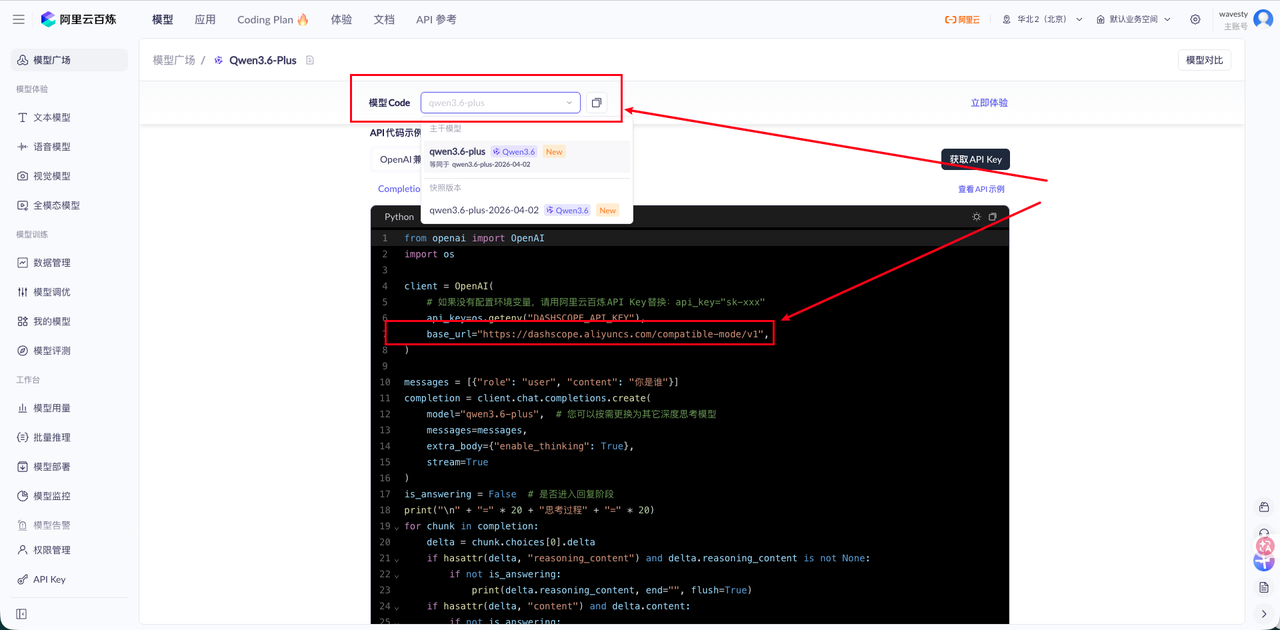Open API 参考 in the top navigation
Image resolution: width=1280 pixels, height=630 pixels.
click(x=436, y=19)
